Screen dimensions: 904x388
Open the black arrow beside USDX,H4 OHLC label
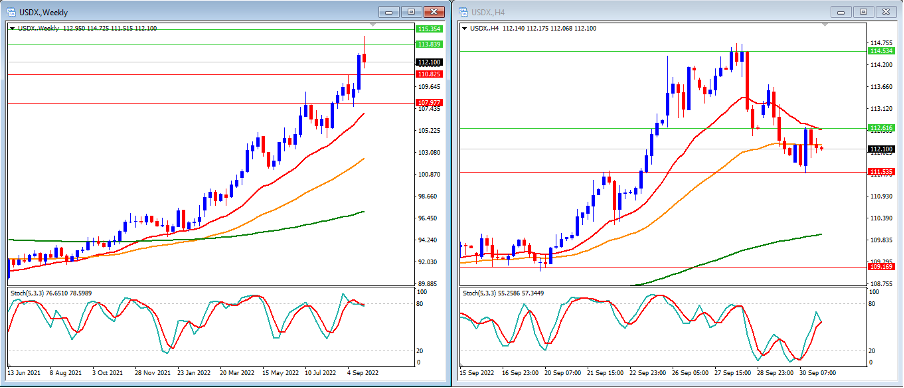465,28
